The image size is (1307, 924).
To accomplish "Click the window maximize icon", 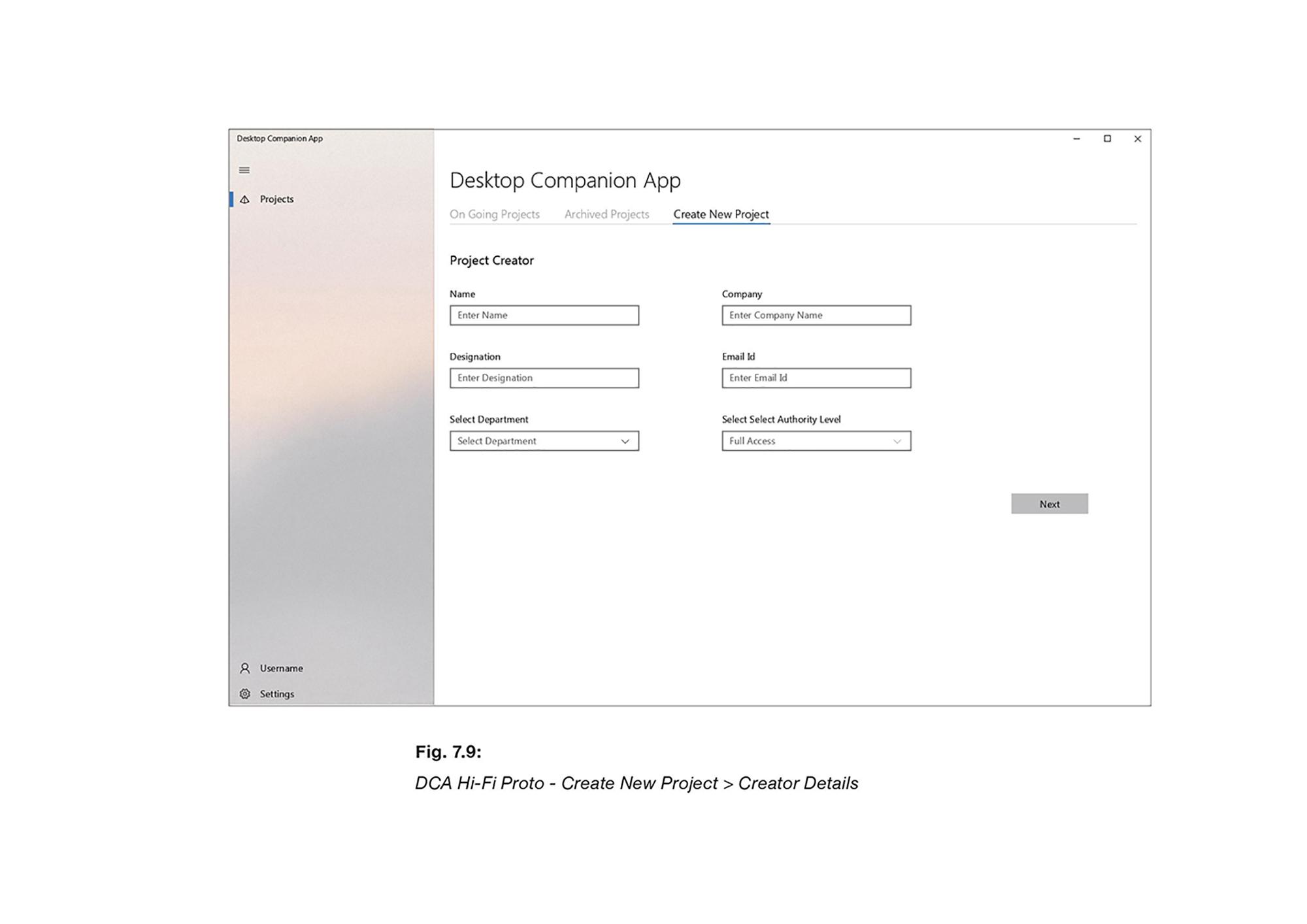I will pos(1107,139).
